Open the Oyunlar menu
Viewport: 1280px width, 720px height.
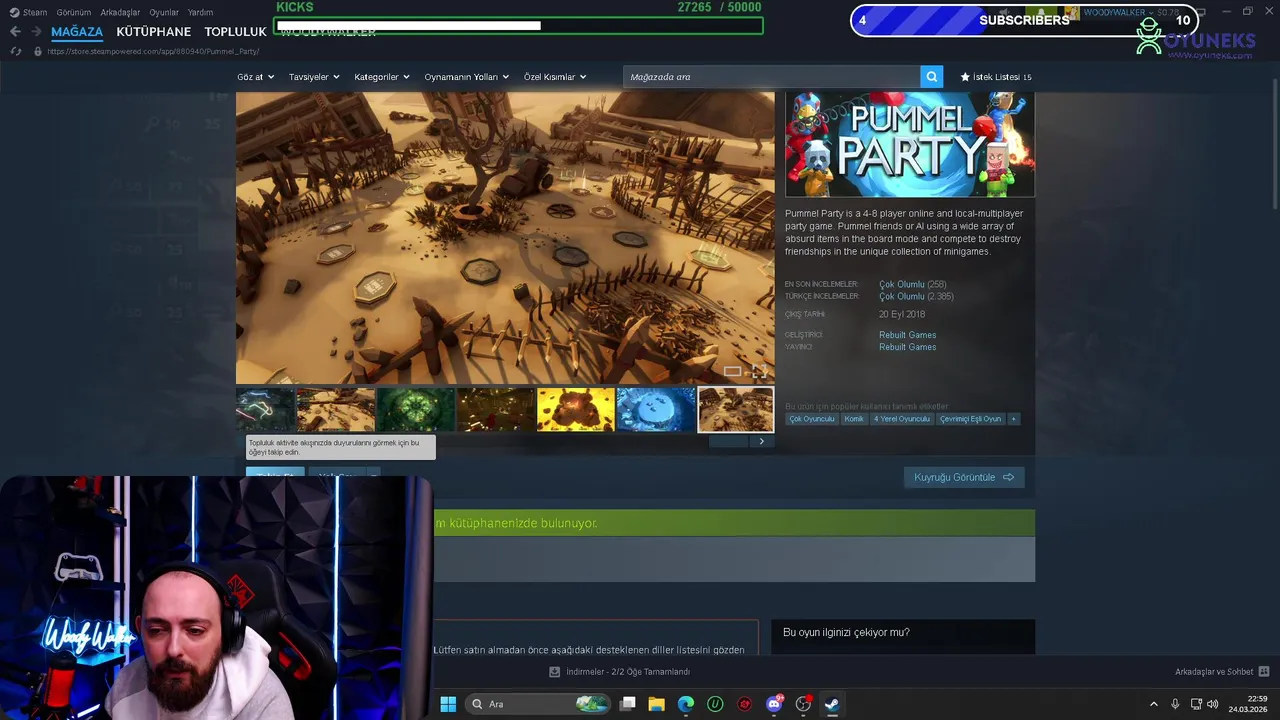(x=164, y=13)
